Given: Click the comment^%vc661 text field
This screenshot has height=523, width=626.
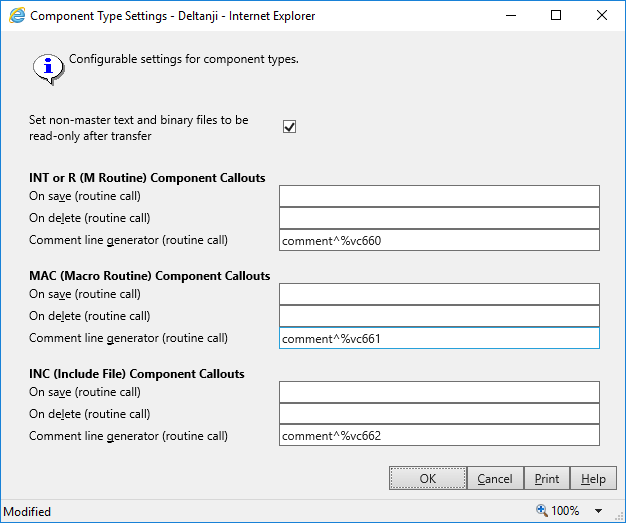Looking at the screenshot, I should [439, 338].
